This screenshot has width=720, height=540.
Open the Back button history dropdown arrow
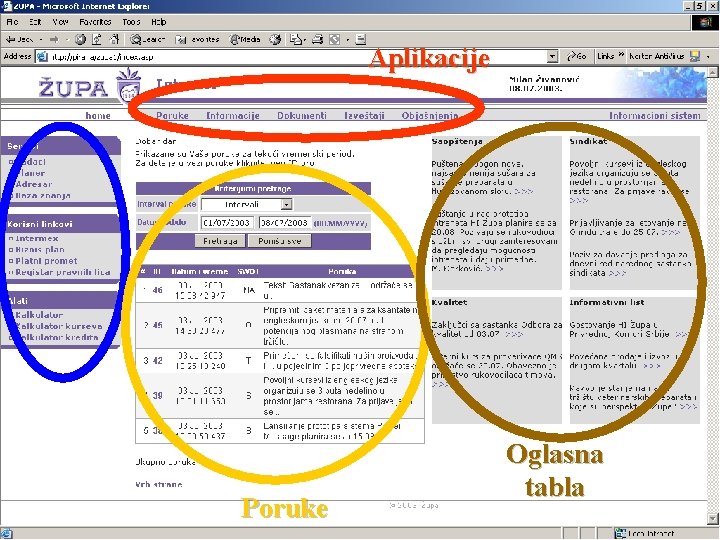pos(41,39)
